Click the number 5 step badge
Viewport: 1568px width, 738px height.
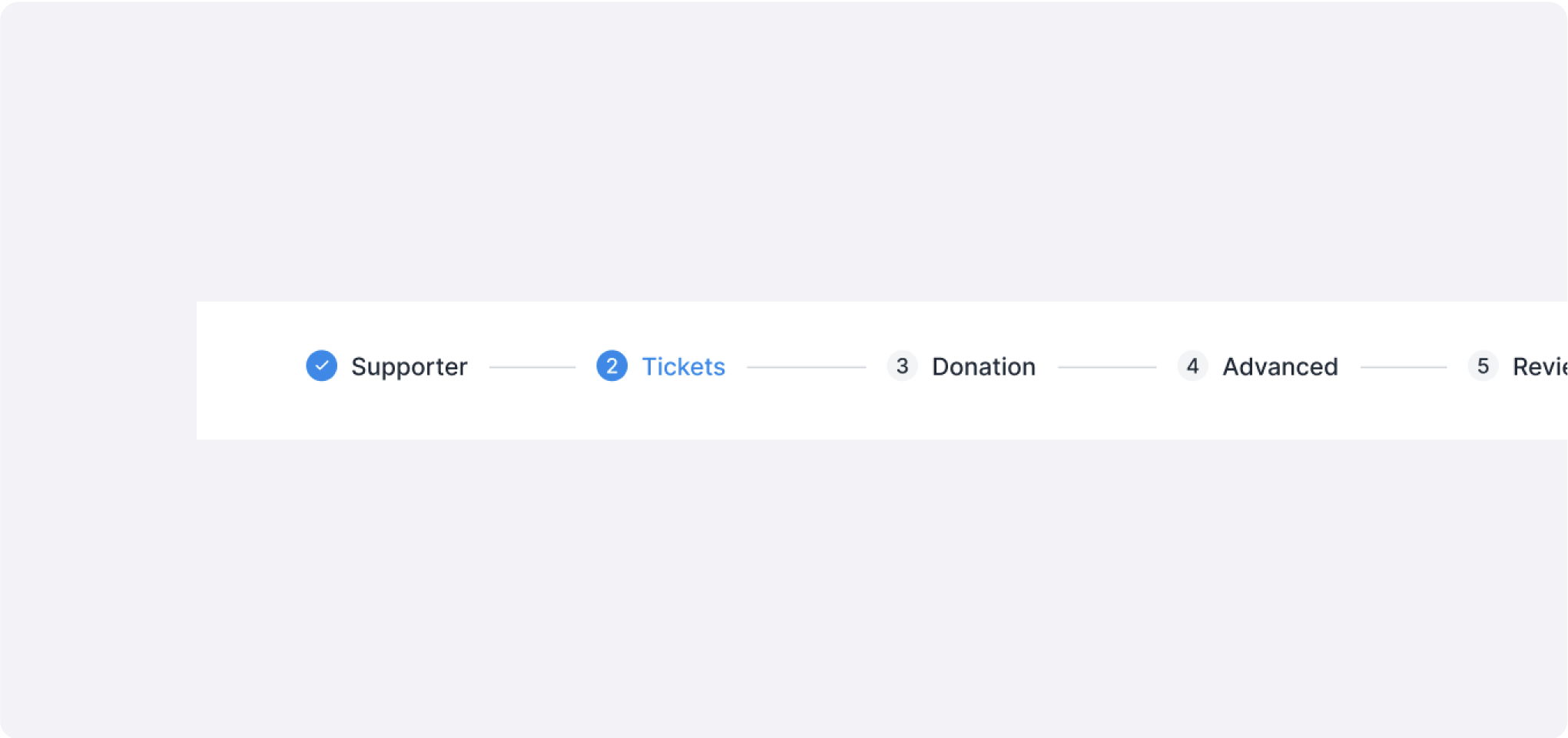pyautogui.click(x=1483, y=366)
